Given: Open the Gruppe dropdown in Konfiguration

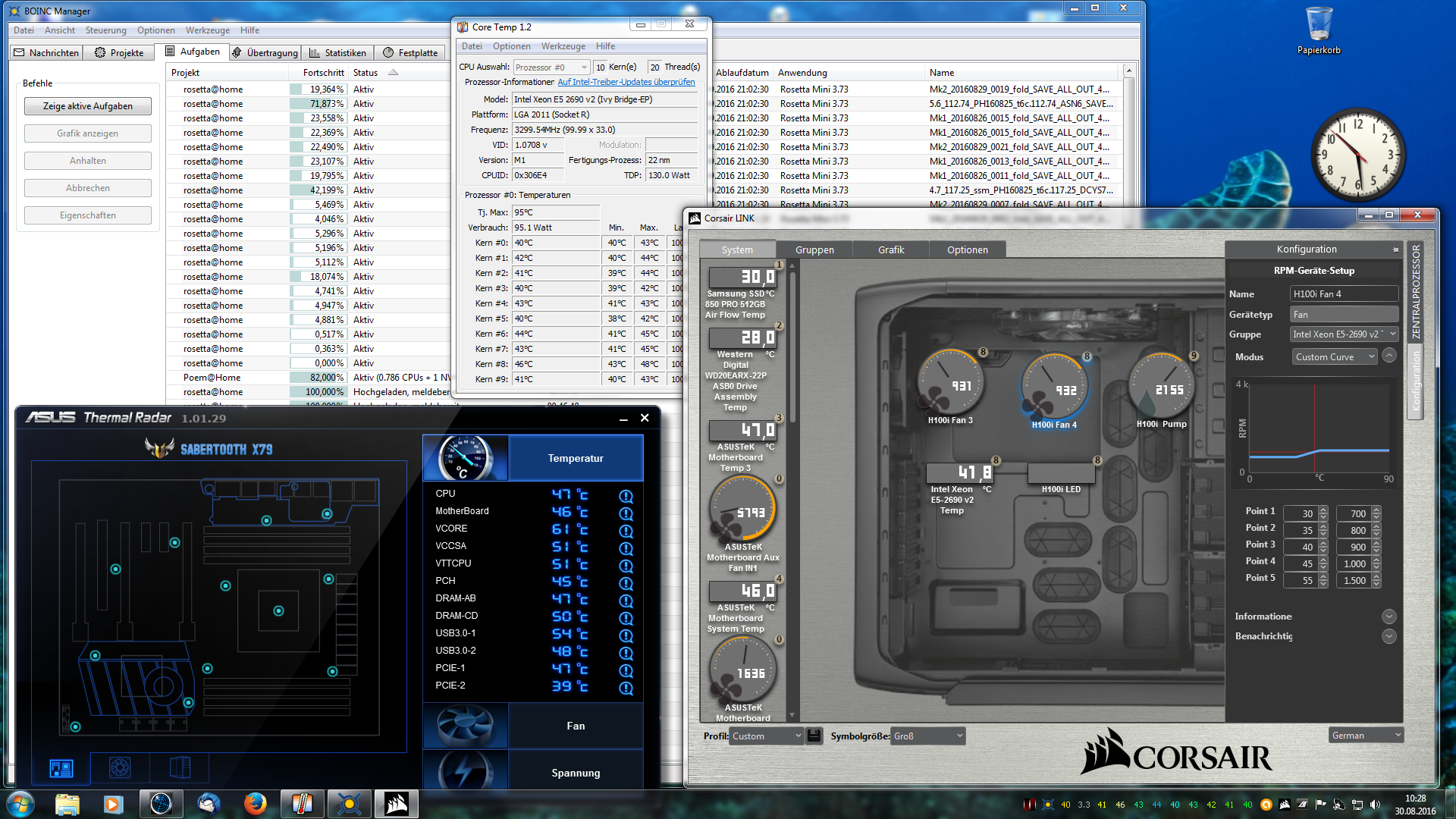Looking at the screenshot, I should click(1345, 334).
